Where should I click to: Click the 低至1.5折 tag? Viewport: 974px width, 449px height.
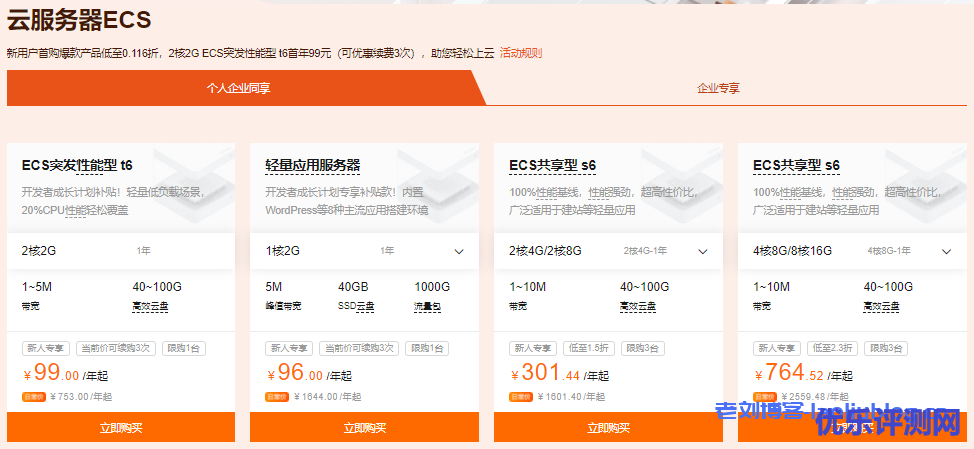589,348
